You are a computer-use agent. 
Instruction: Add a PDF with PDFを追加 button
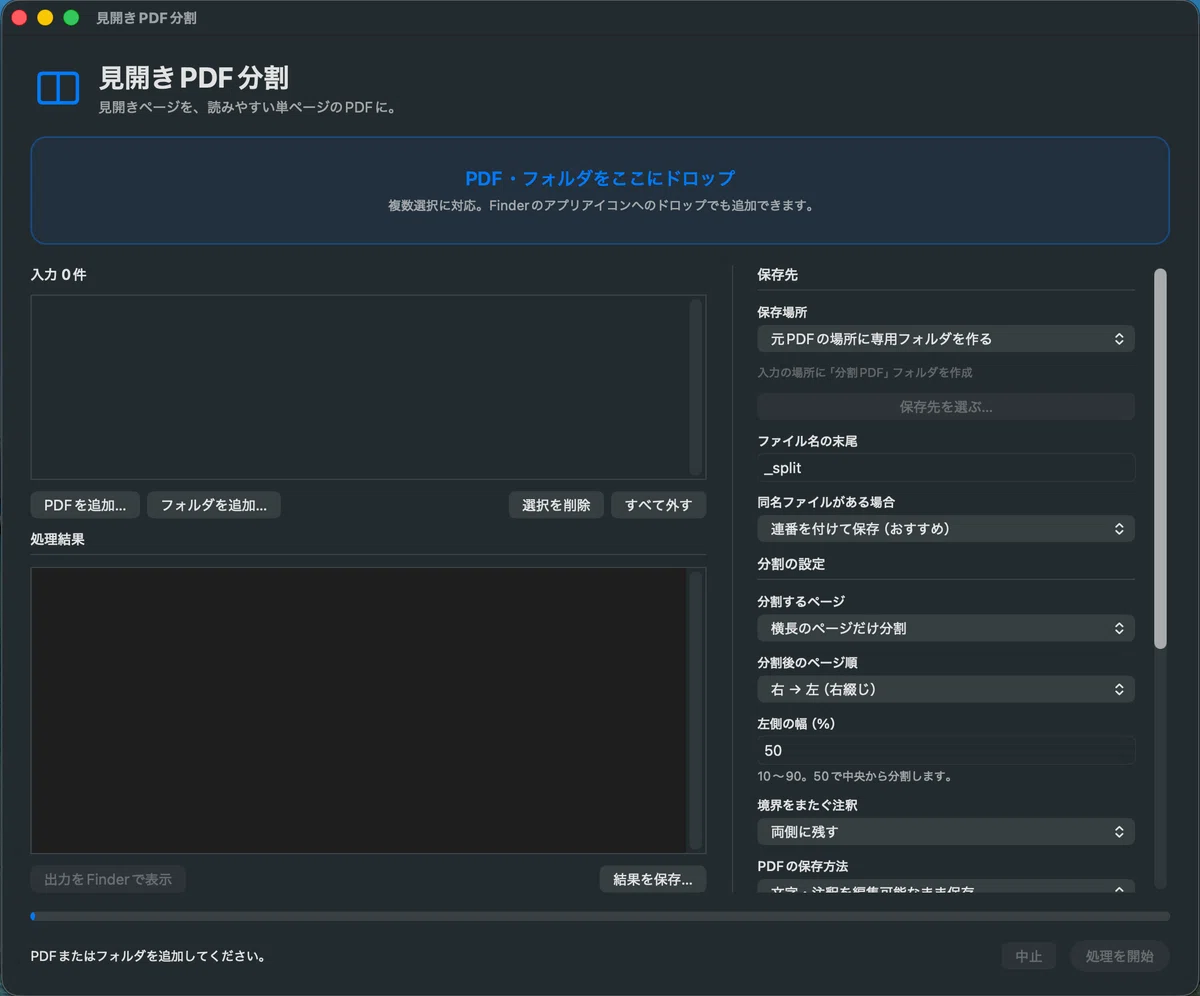[x=85, y=505]
